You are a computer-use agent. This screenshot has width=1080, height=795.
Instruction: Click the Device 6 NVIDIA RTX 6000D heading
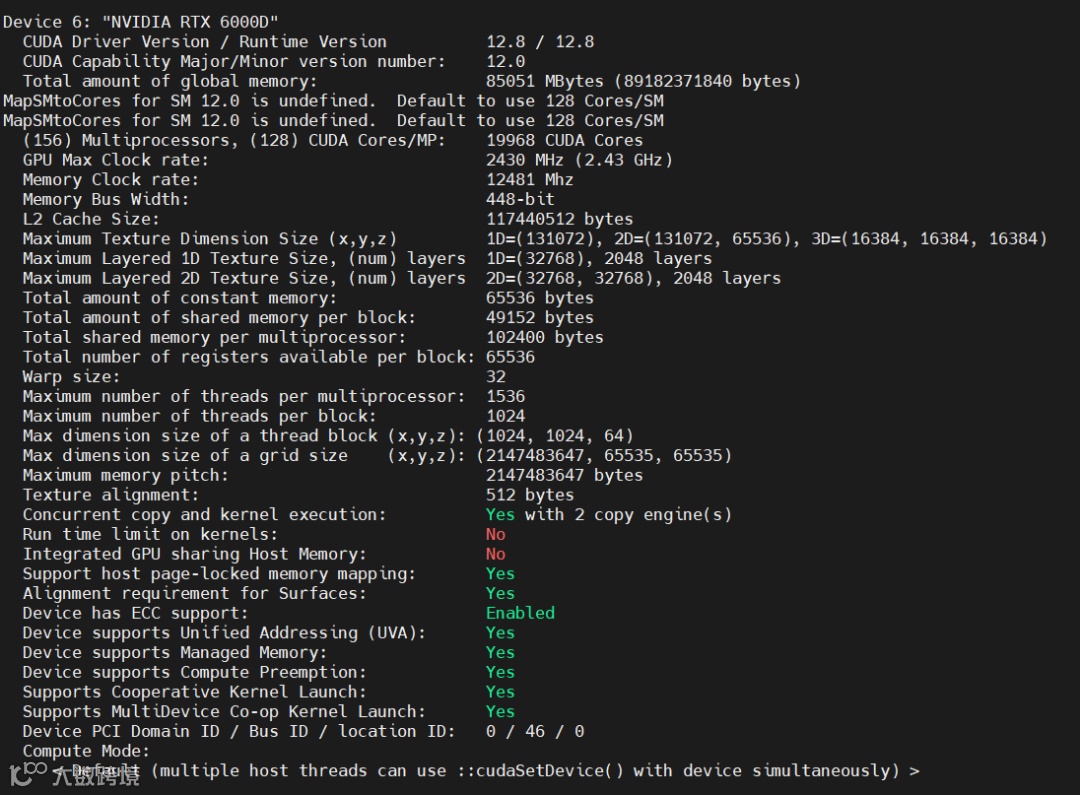click(x=141, y=22)
